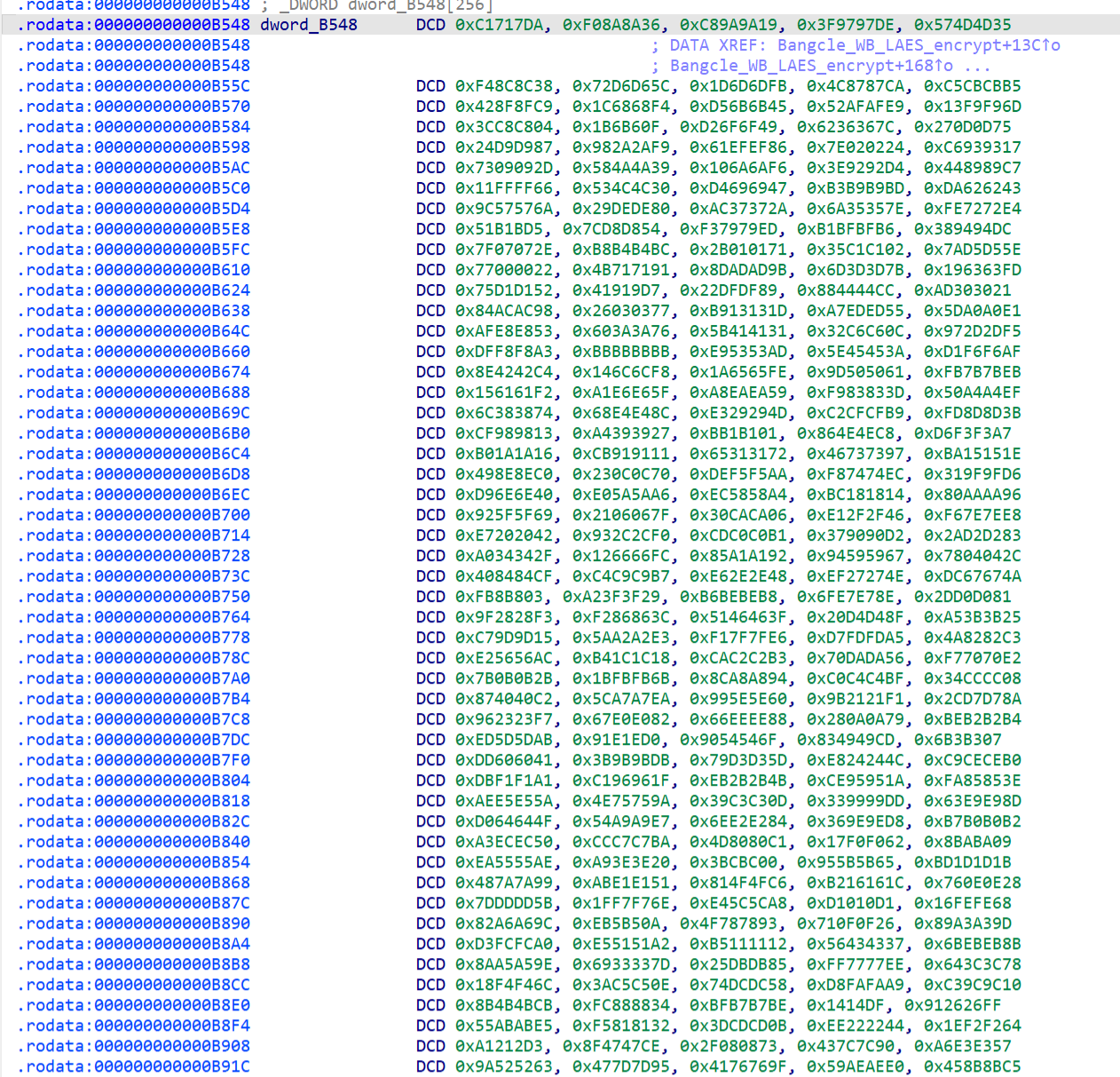Image resolution: width=1120 pixels, height=1077 pixels.
Task: Select the hex value 0xBBBBBBBB
Action: tap(620, 352)
